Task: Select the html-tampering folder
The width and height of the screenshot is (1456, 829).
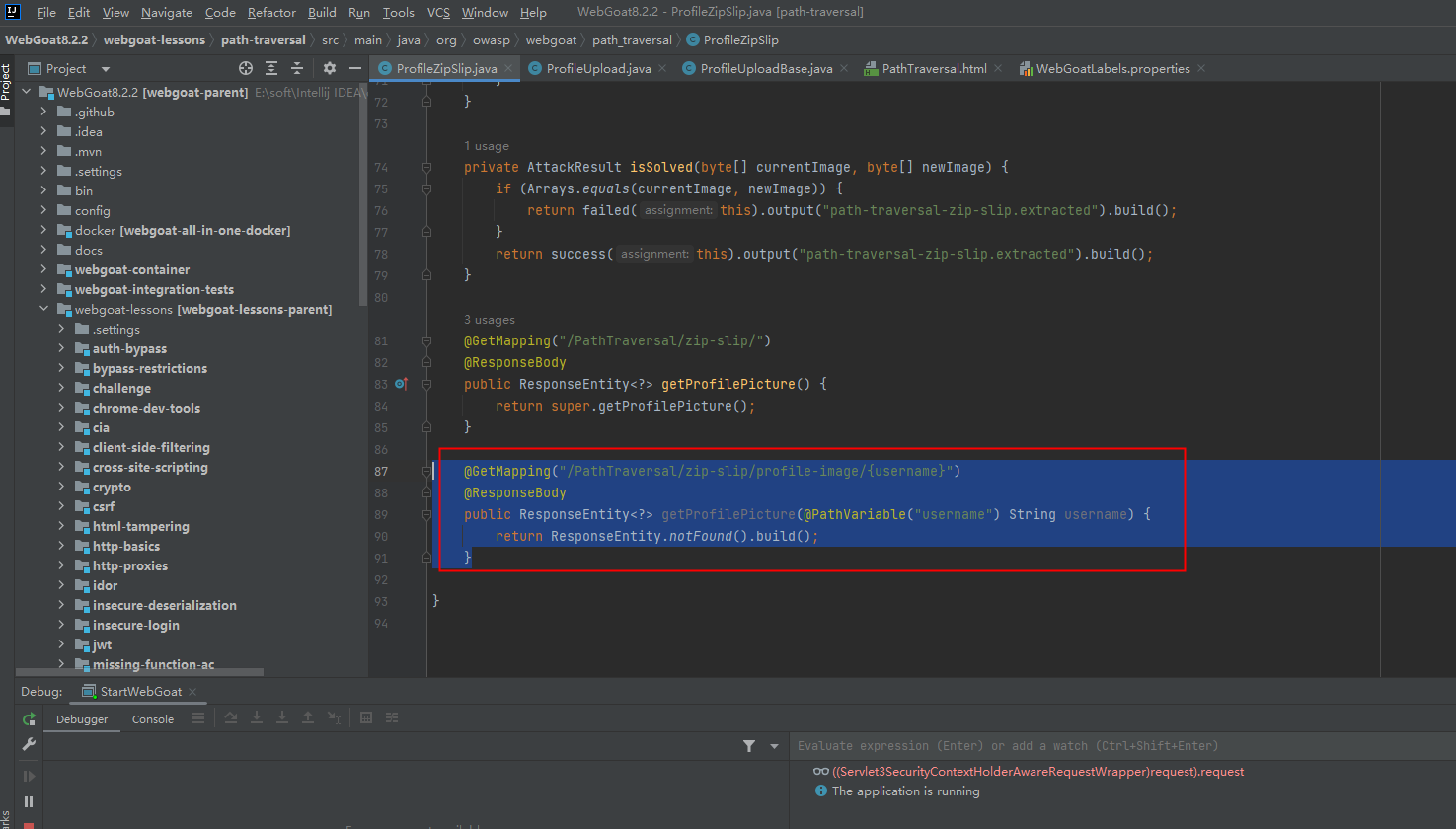Action: pyautogui.click(x=140, y=526)
